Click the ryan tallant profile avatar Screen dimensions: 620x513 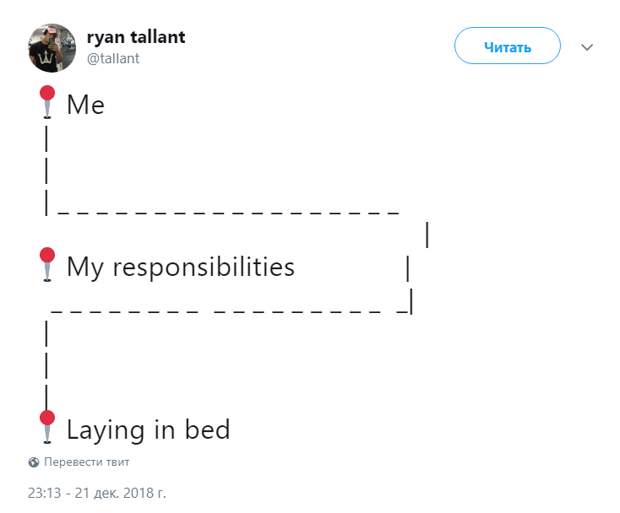point(52,48)
